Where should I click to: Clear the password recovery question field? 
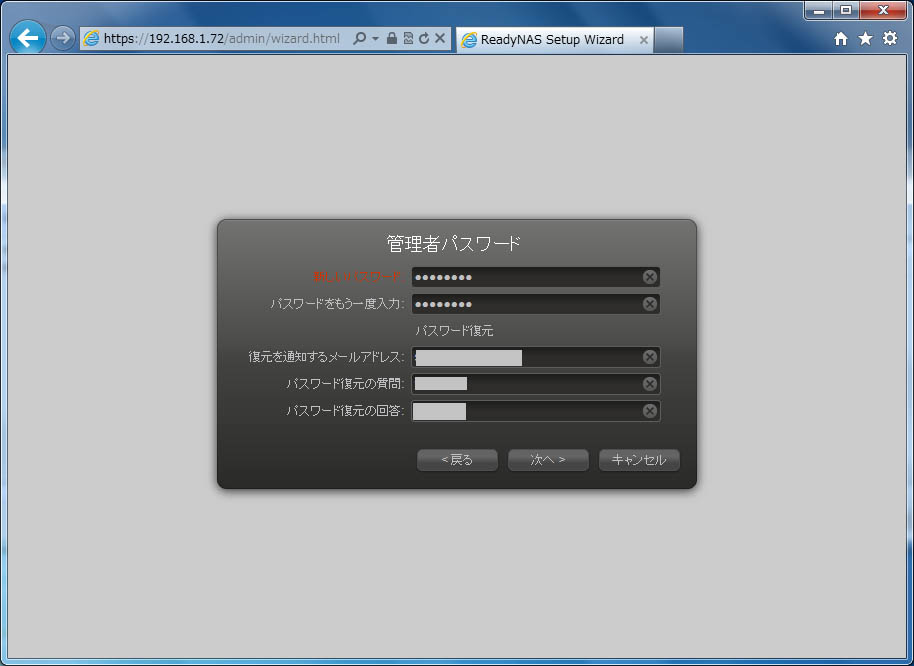click(x=650, y=384)
